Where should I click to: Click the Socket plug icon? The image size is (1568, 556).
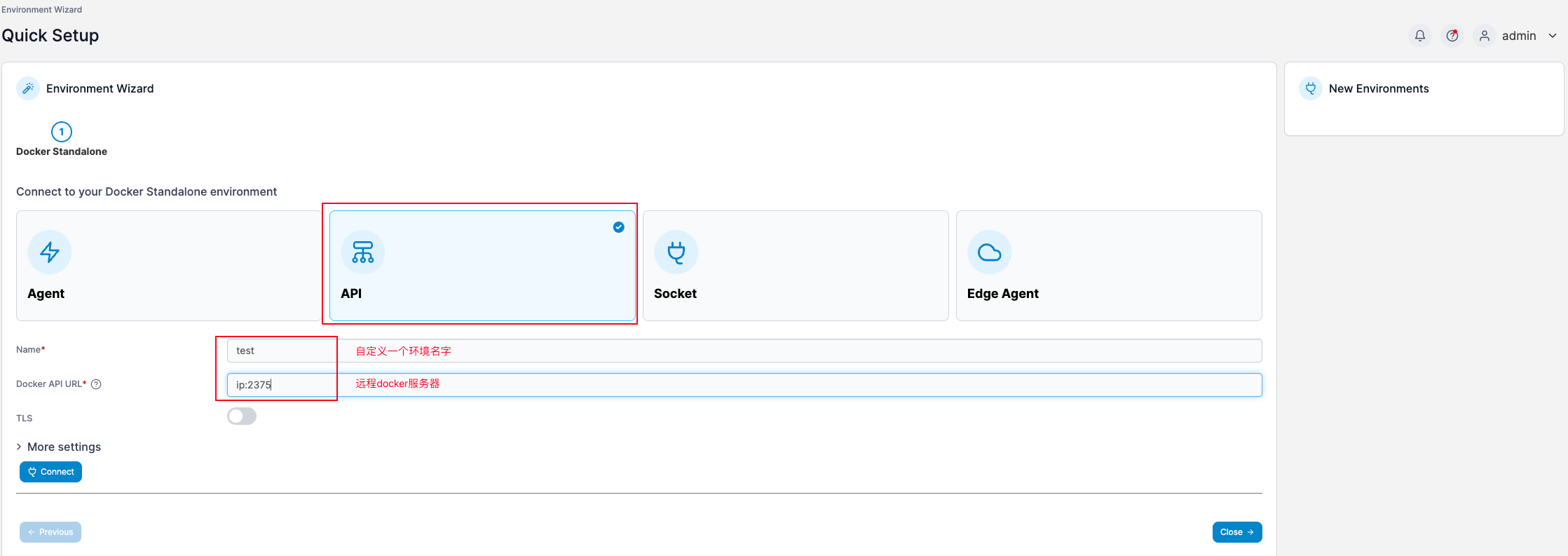676,252
